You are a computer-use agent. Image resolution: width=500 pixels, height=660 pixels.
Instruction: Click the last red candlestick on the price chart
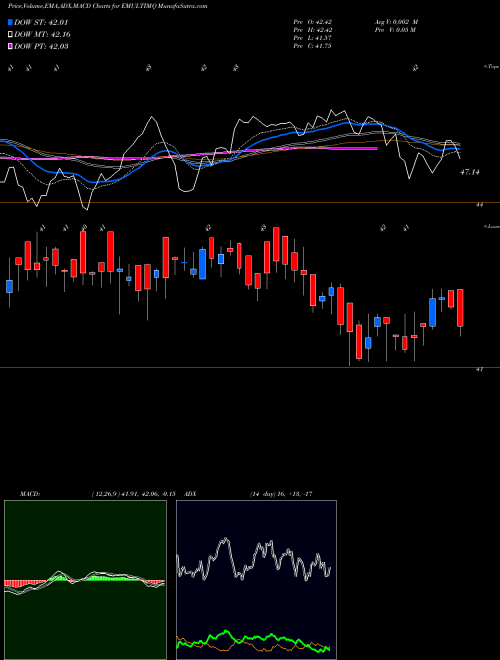click(460, 308)
